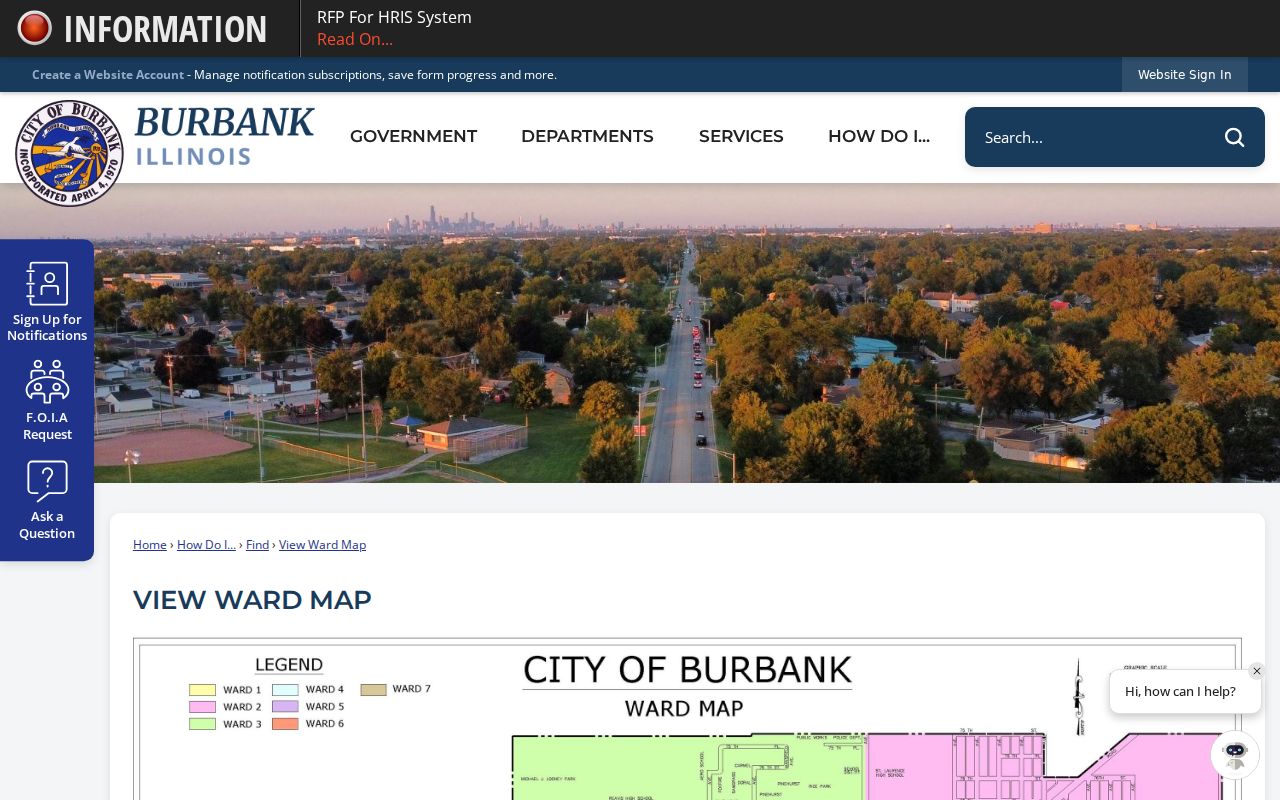Click the Ward 7 tan legend swatch
Image resolution: width=1280 pixels, height=800 pixels.
[373, 690]
